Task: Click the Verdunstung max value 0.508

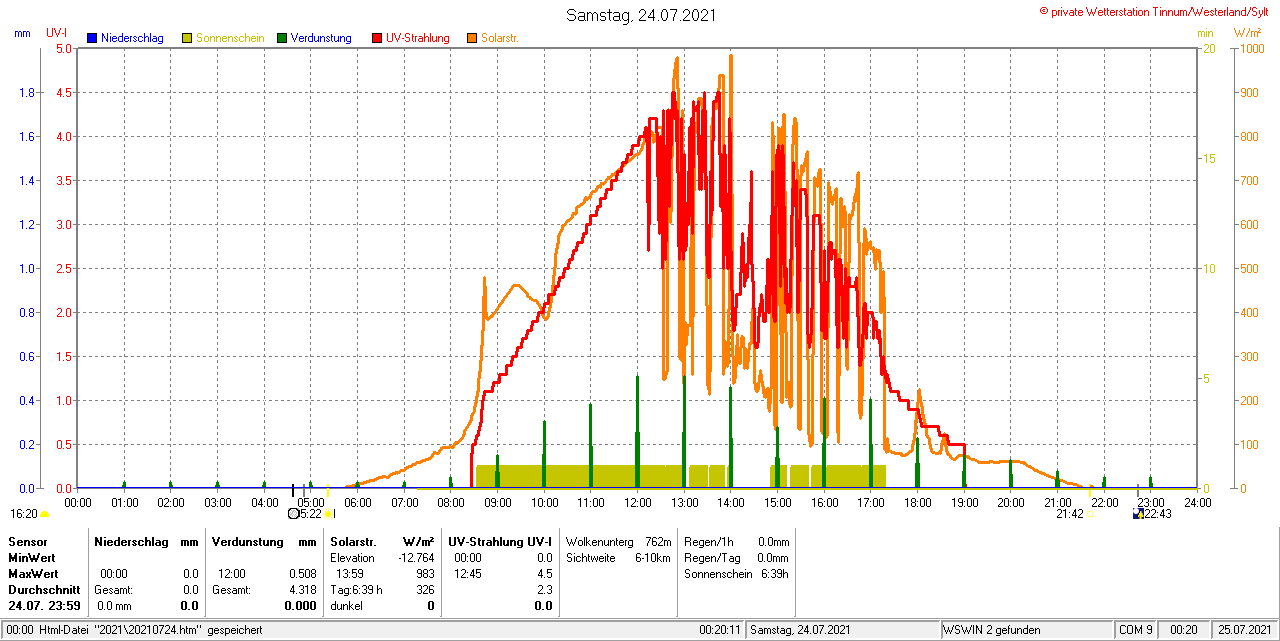Action: point(302,574)
